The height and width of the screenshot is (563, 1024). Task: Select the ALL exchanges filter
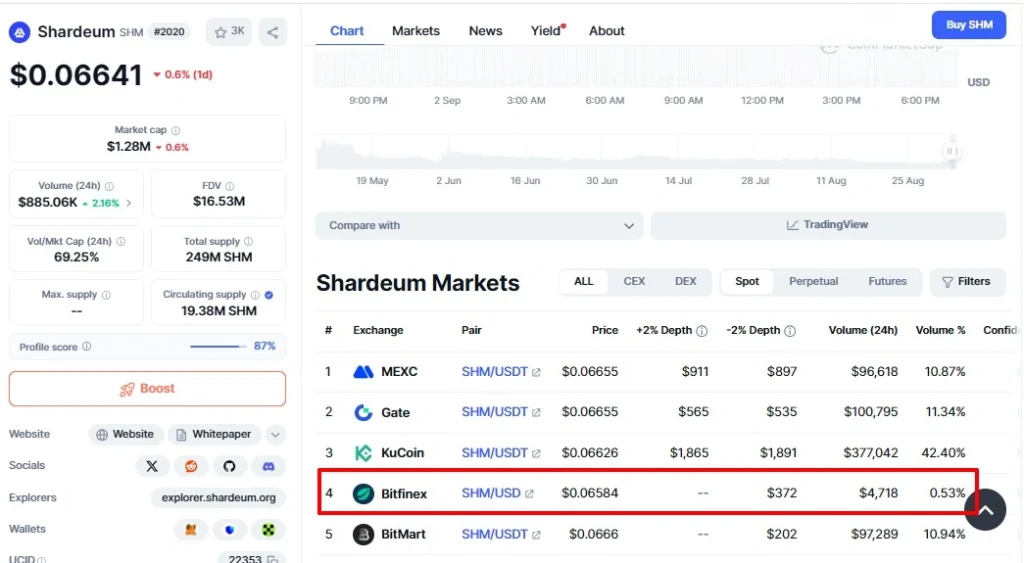tap(584, 282)
